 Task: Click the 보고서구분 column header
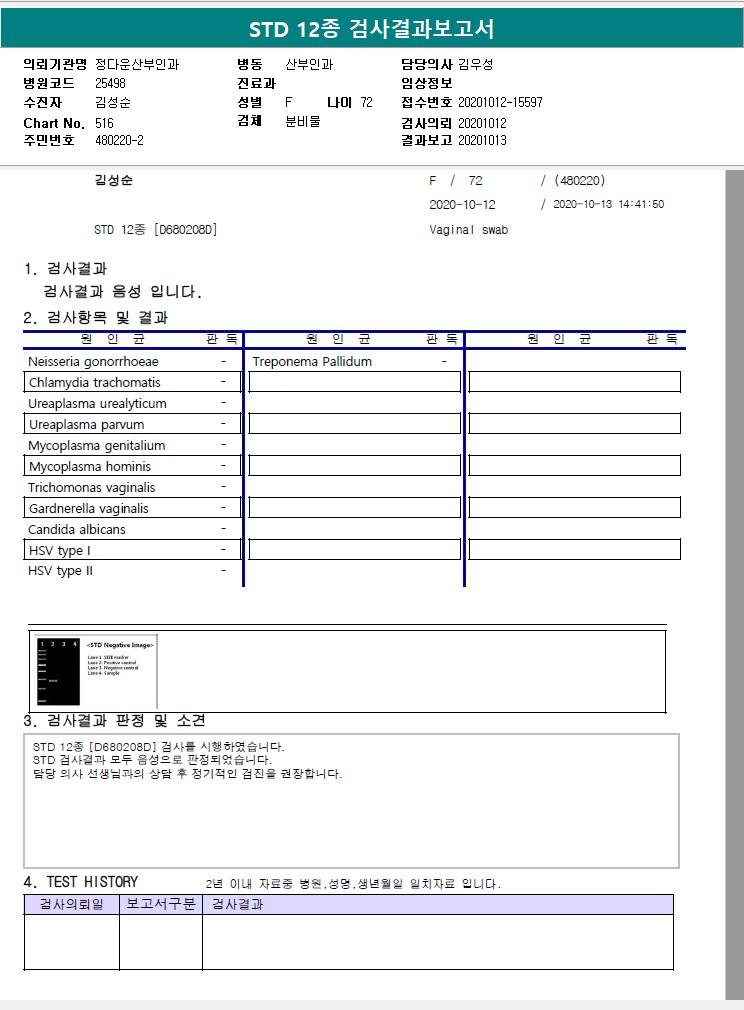coord(161,904)
